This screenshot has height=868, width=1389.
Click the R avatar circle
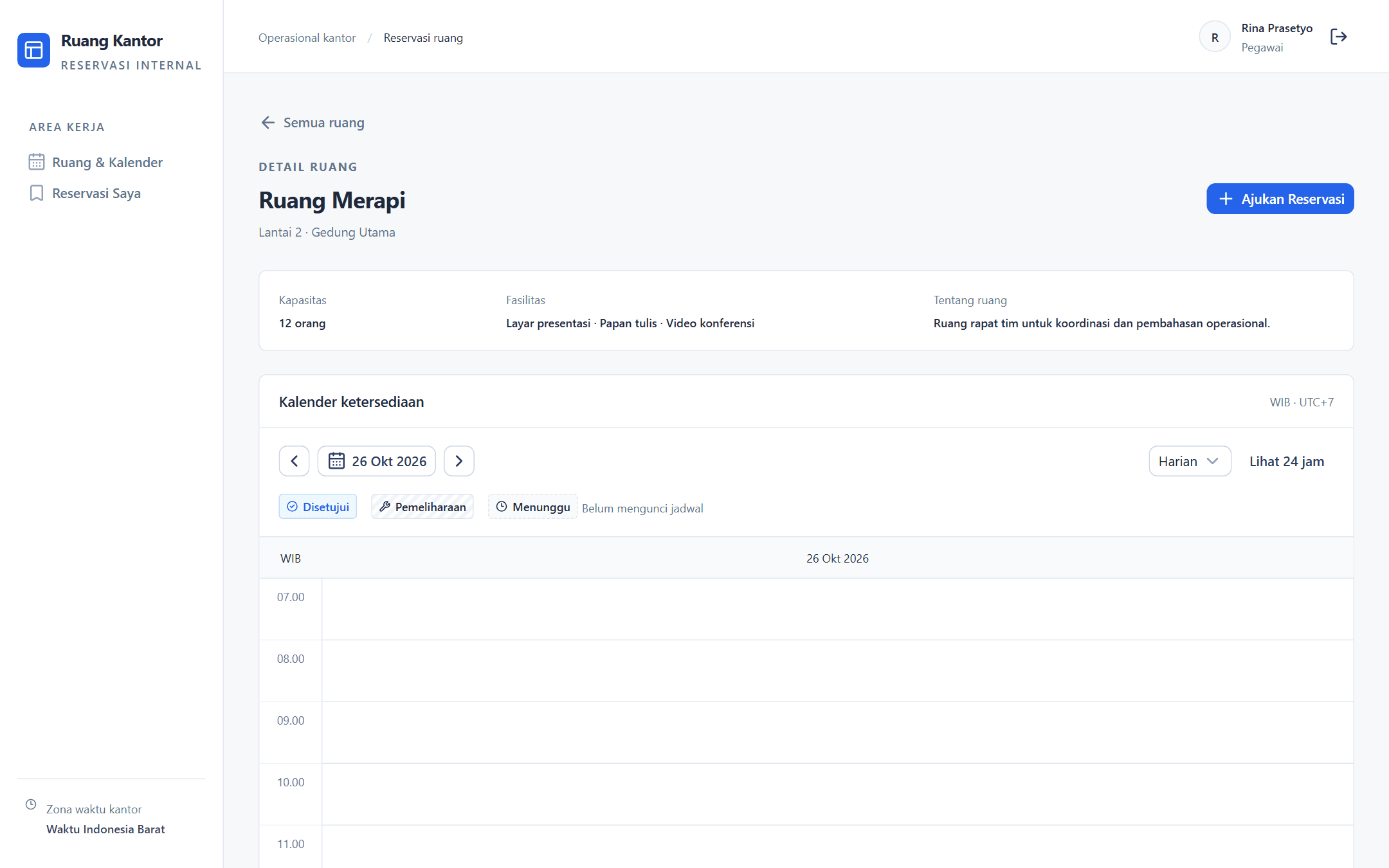[x=1215, y=37]
